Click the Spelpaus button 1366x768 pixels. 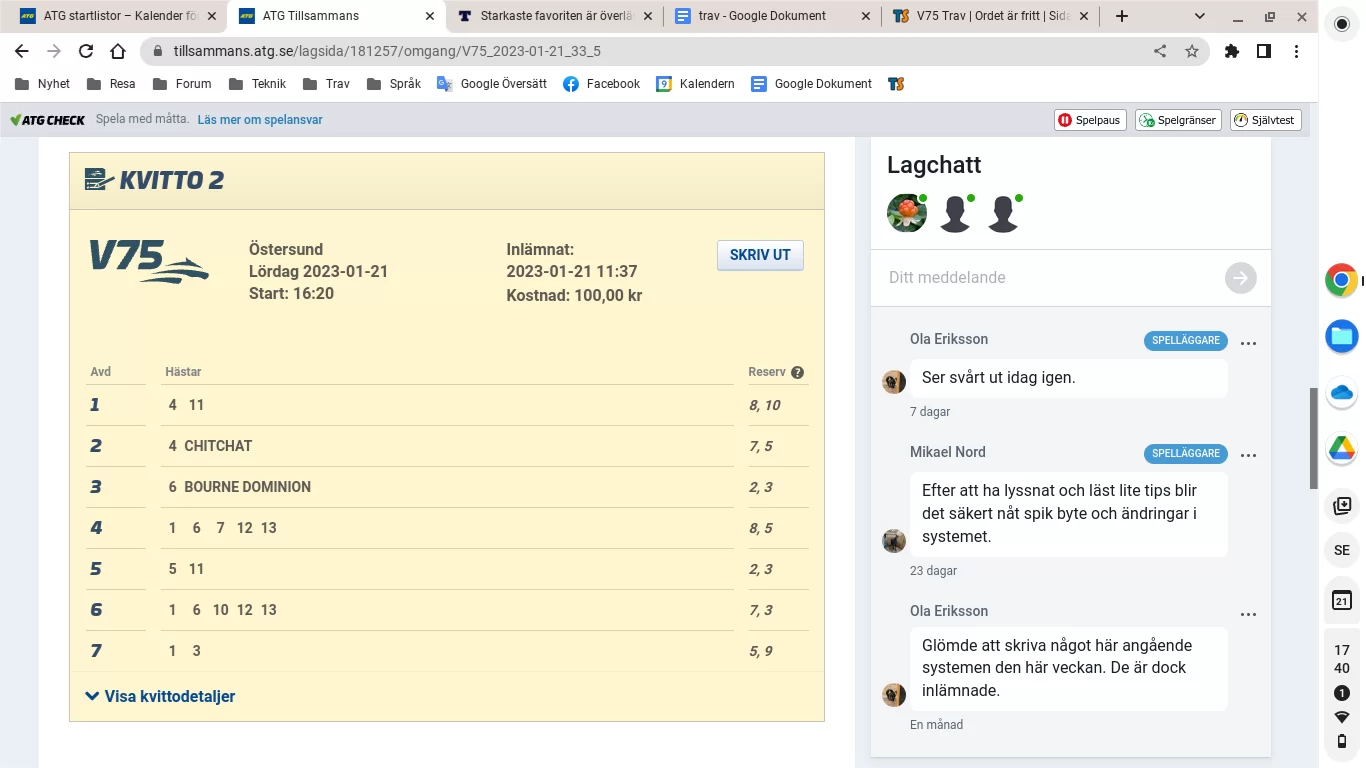[1090, 120]
